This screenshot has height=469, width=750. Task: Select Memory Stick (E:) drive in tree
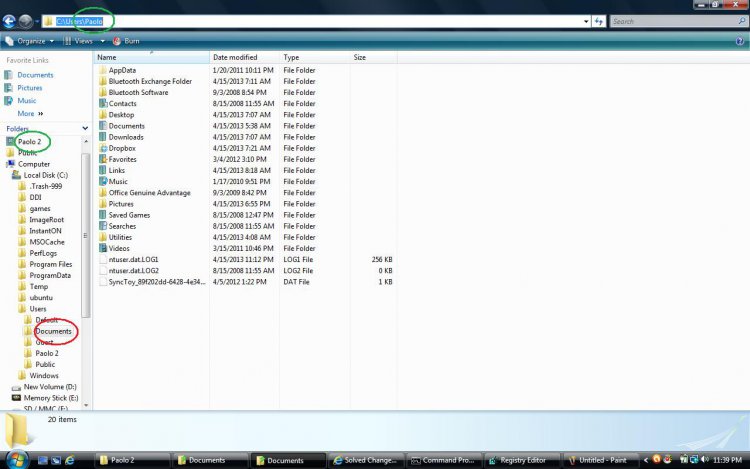51,398
